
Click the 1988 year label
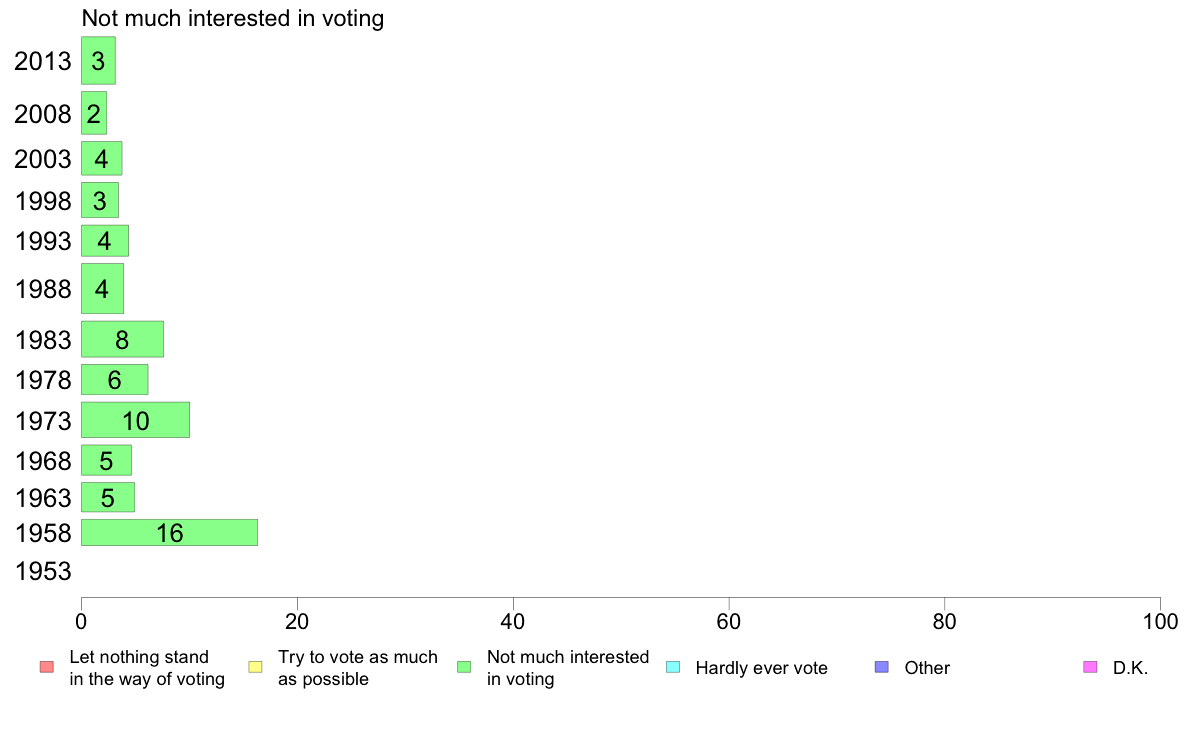click(43, 289)
